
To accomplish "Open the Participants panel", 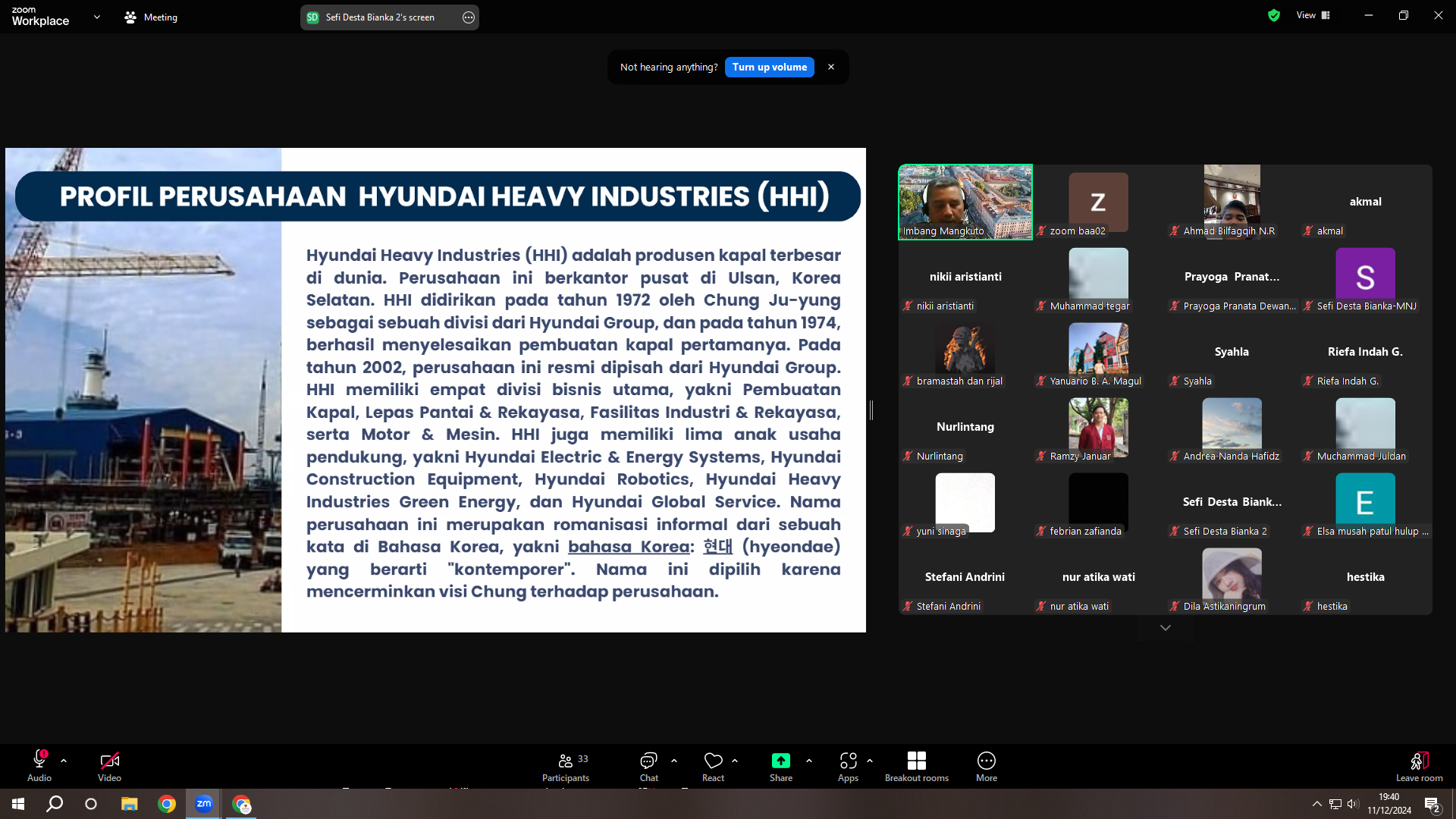I will point(566,766).
